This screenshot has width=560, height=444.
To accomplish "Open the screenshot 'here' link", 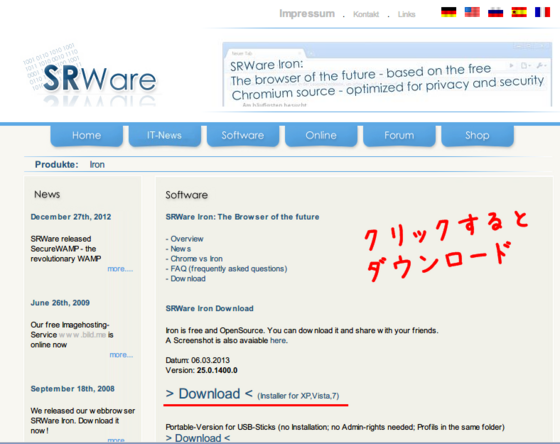I will click(x=278, y=340).
